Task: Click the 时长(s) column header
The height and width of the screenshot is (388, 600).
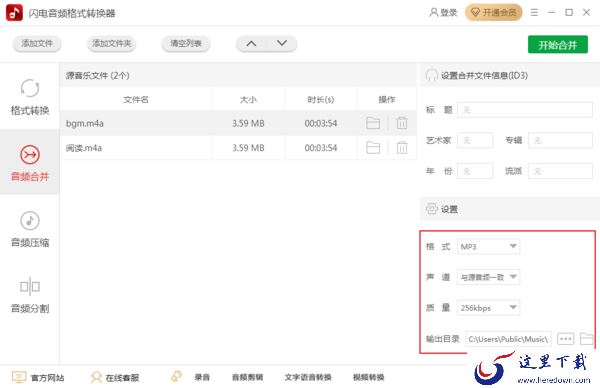Action: [x=321, y=99]
